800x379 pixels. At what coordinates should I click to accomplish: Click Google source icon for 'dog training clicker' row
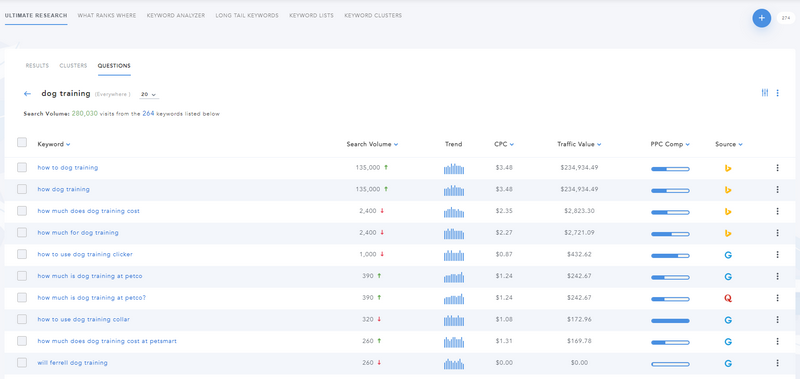click(x=728, y=255)
